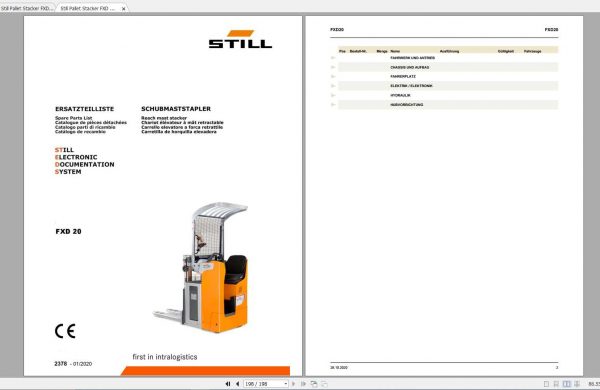Viewport: 600px width, 390px height.
Task: Expand the ELEKTRIK / ELEKTRONIK row arrow
Action: point(333,86)
